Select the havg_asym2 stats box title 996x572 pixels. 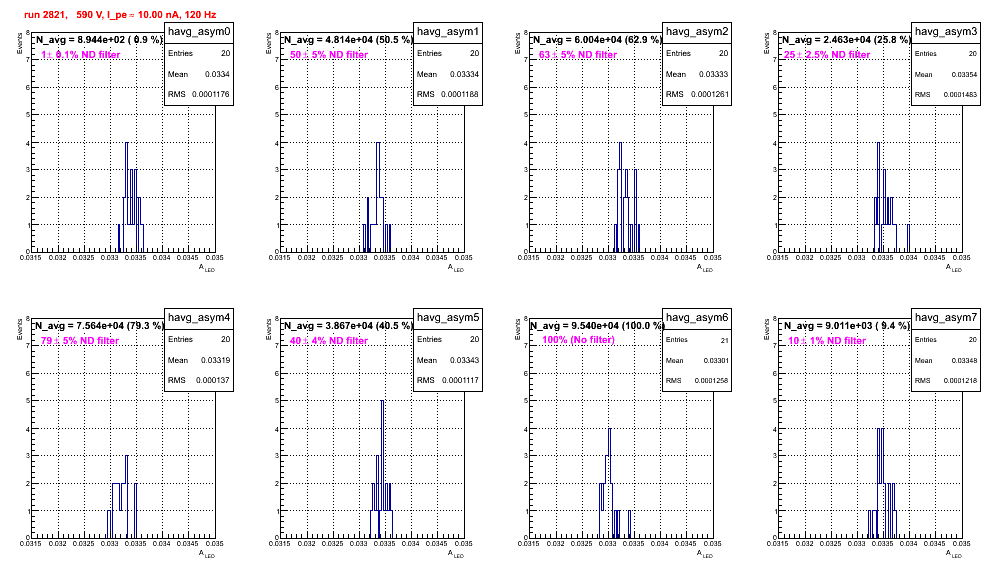(697, 32)
